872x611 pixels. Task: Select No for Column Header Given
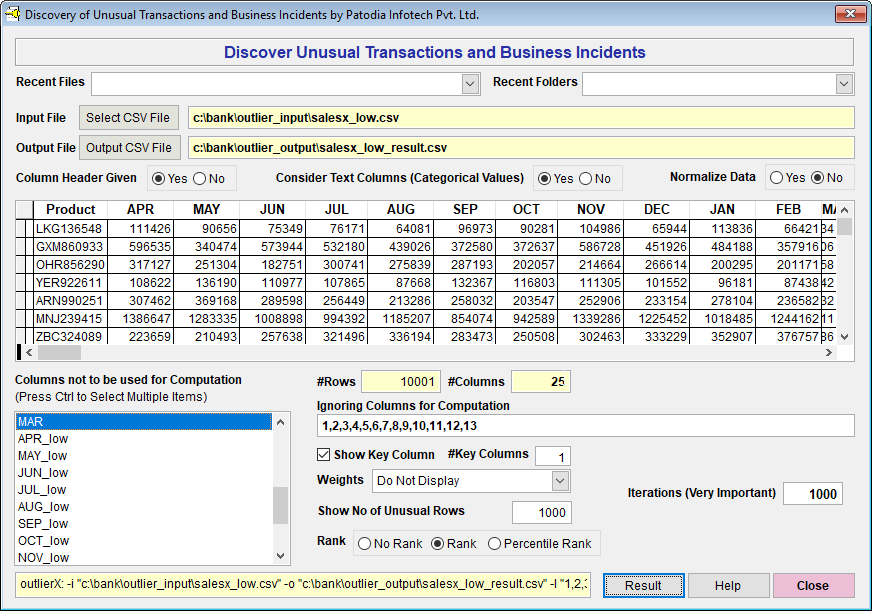(x=200, y=179)
